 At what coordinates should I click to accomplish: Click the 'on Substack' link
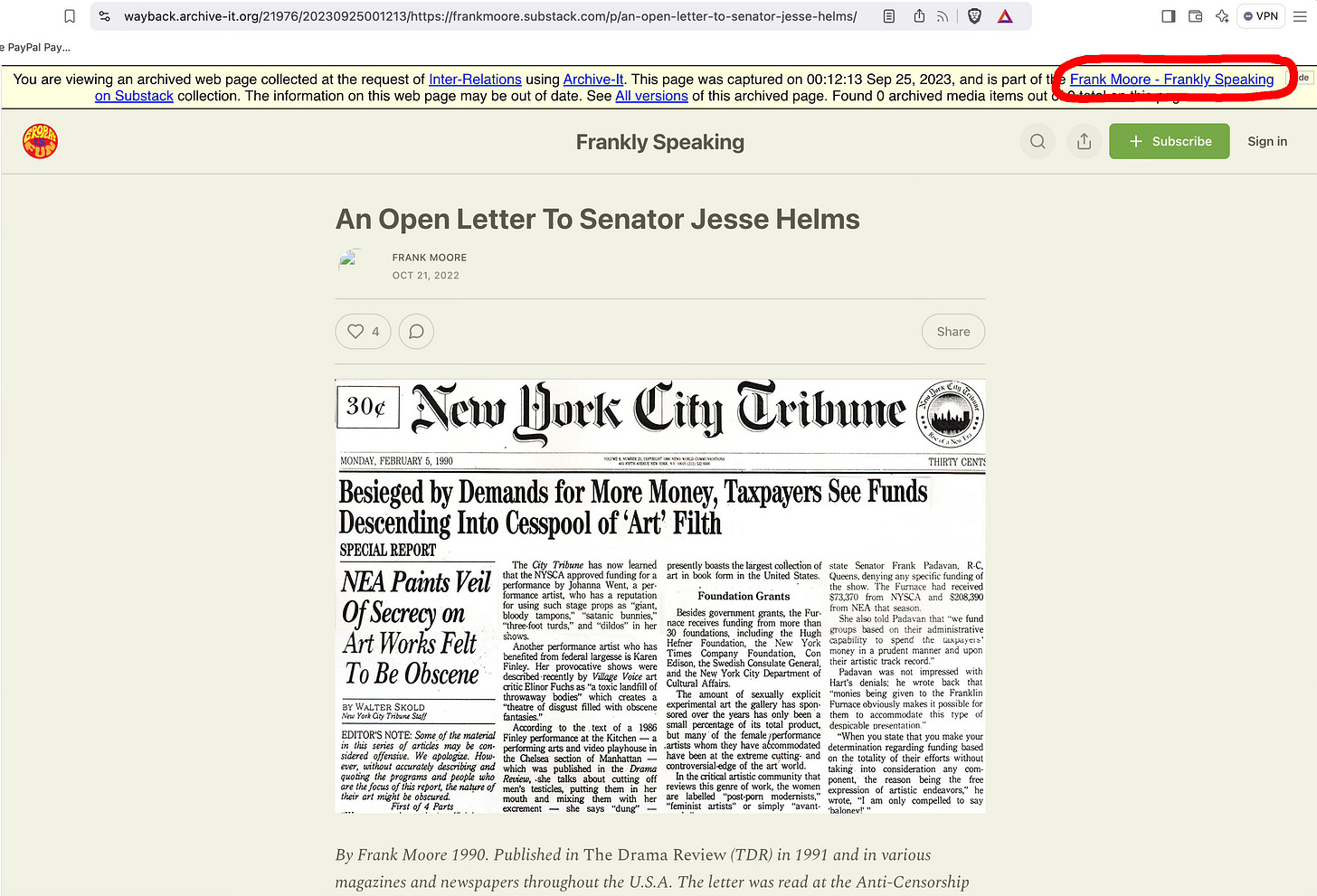click(134, 96)
